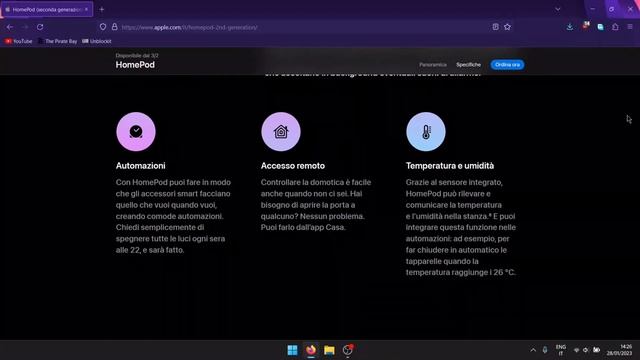Screen dimensions: 640x360
Task: Open the extensions puzzle-piece menu
Action: click(615, 27)
